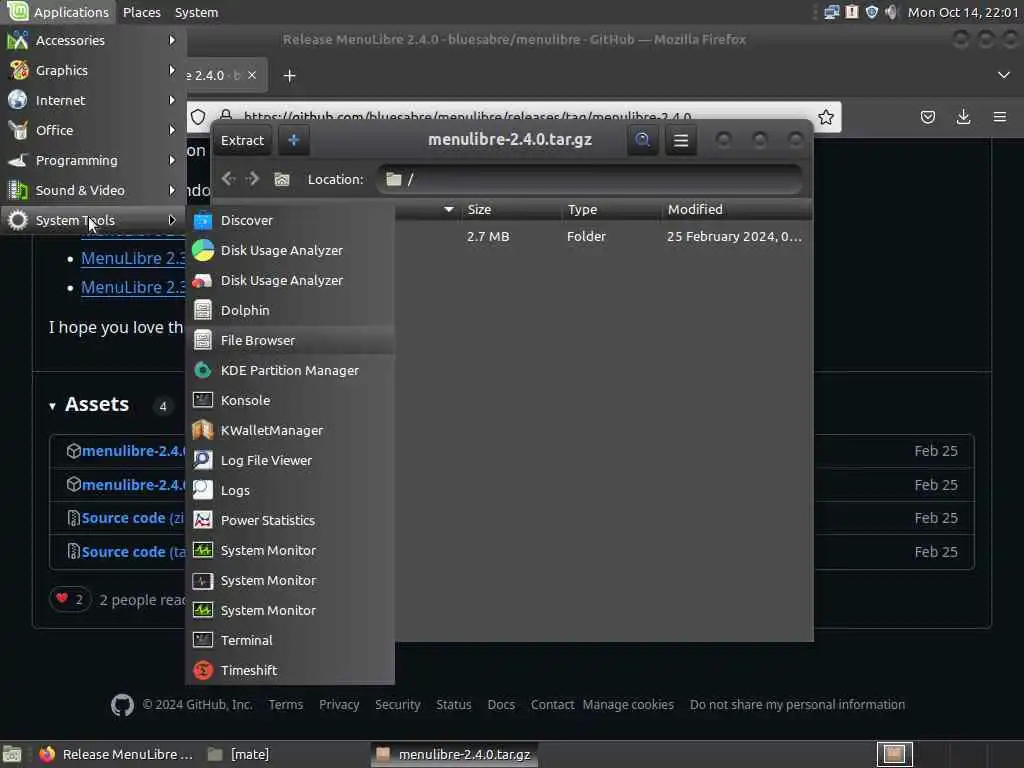This screenshot has width=1024, height=768.
Task: Show desktop button in bottom panel
Action: click(x=12, y=755)
